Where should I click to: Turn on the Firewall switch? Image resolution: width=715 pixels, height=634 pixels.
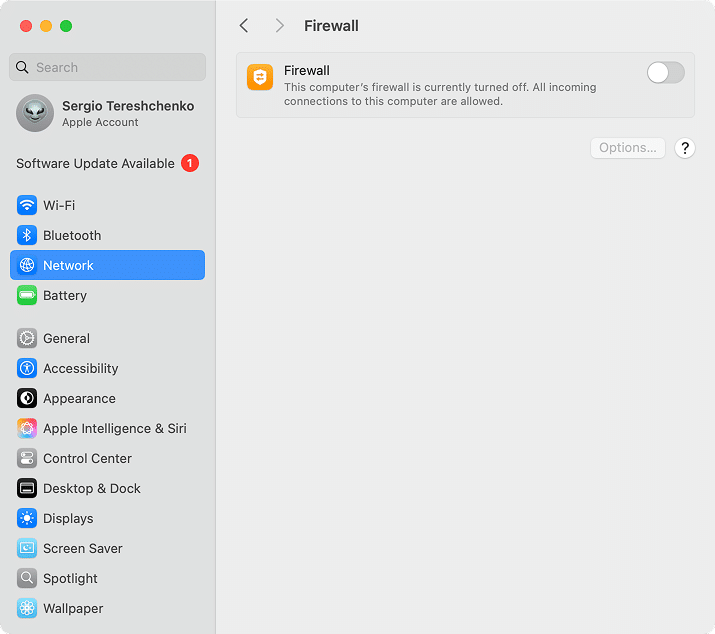(x=665, y=72)
